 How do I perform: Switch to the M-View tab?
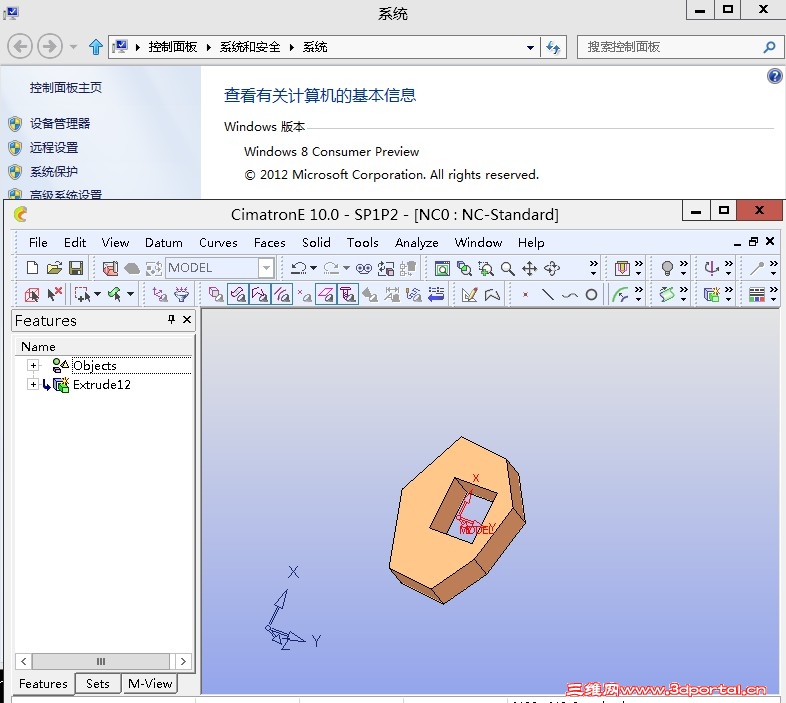click(x=150, y=684)
